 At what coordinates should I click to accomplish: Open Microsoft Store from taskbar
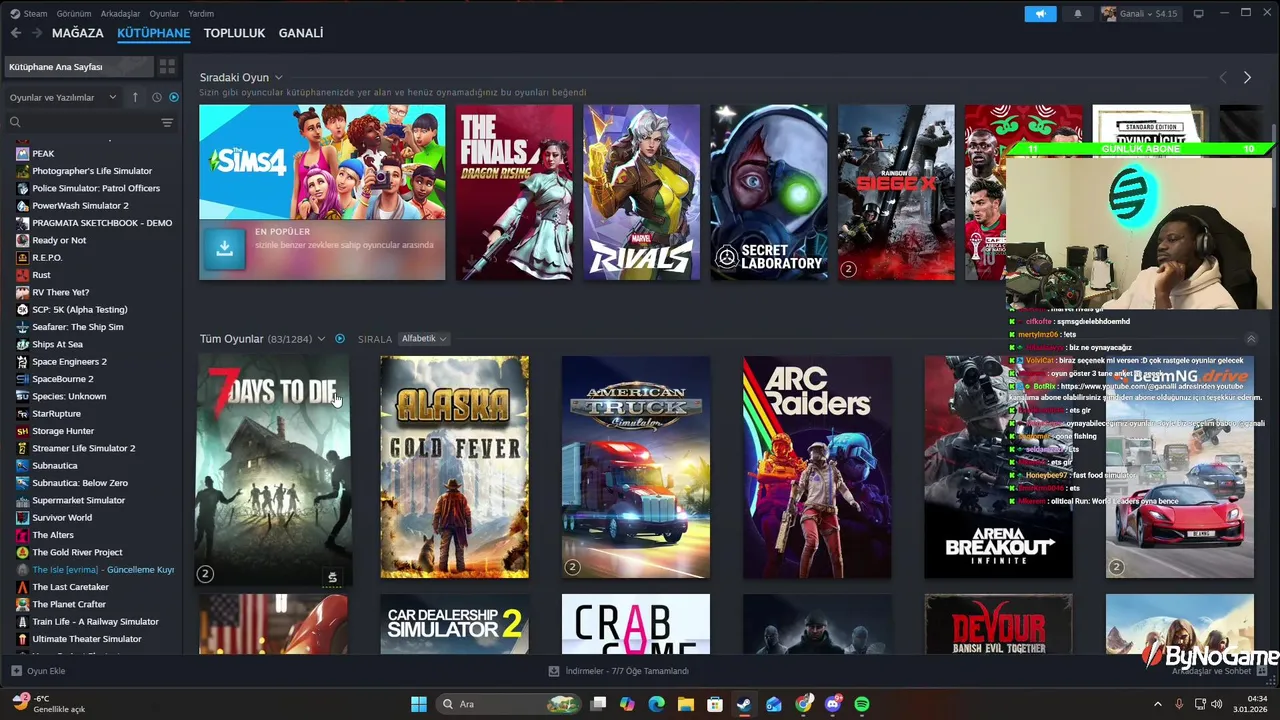(715, 704)
